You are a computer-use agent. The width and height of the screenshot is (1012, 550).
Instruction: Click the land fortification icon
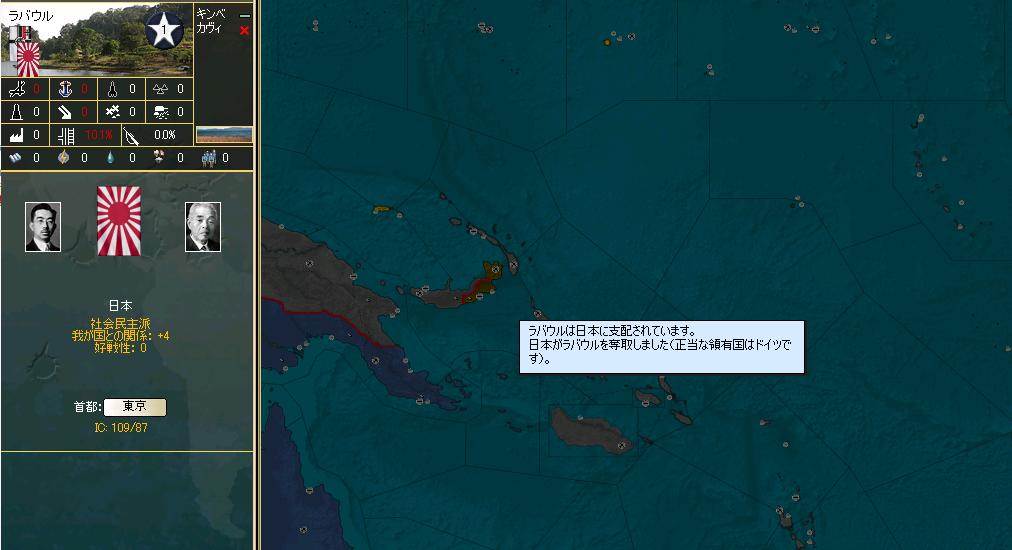click(17, 112)
